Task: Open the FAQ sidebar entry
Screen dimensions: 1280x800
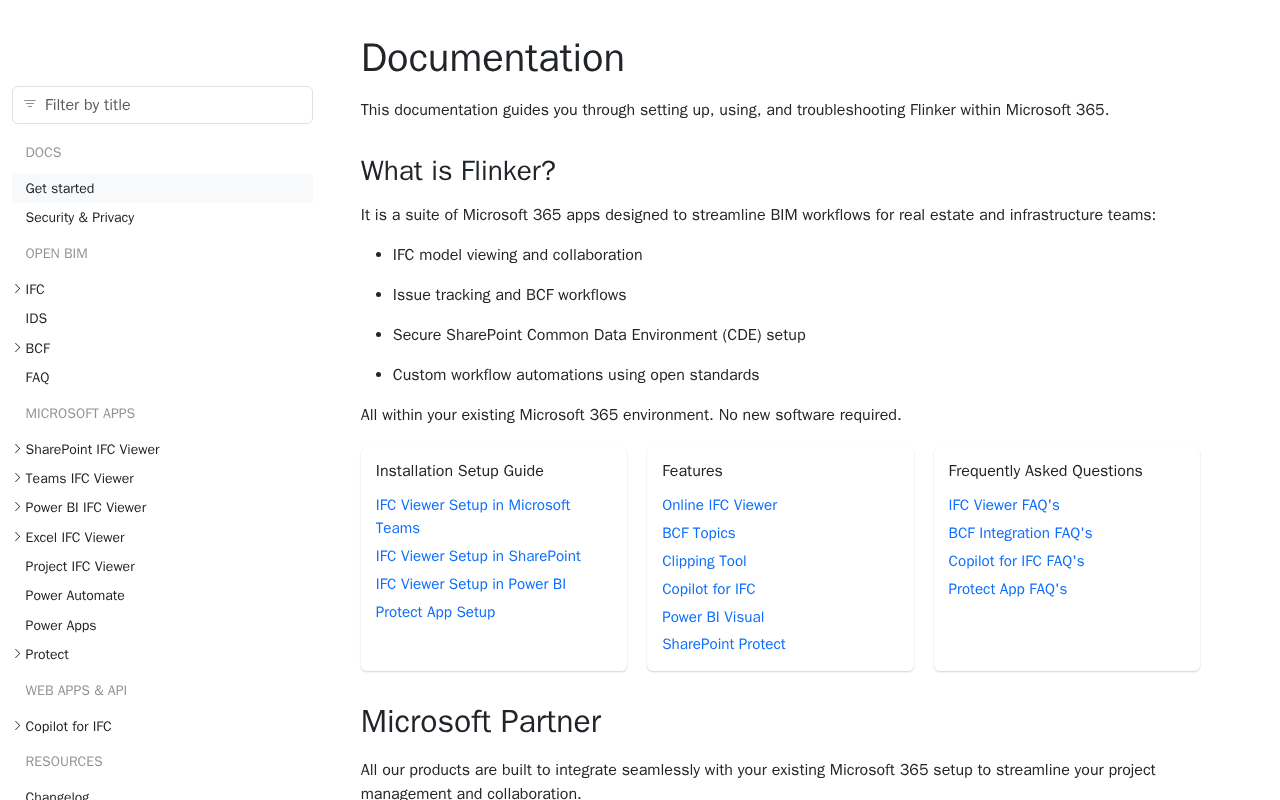Action: tap(37, 378)
